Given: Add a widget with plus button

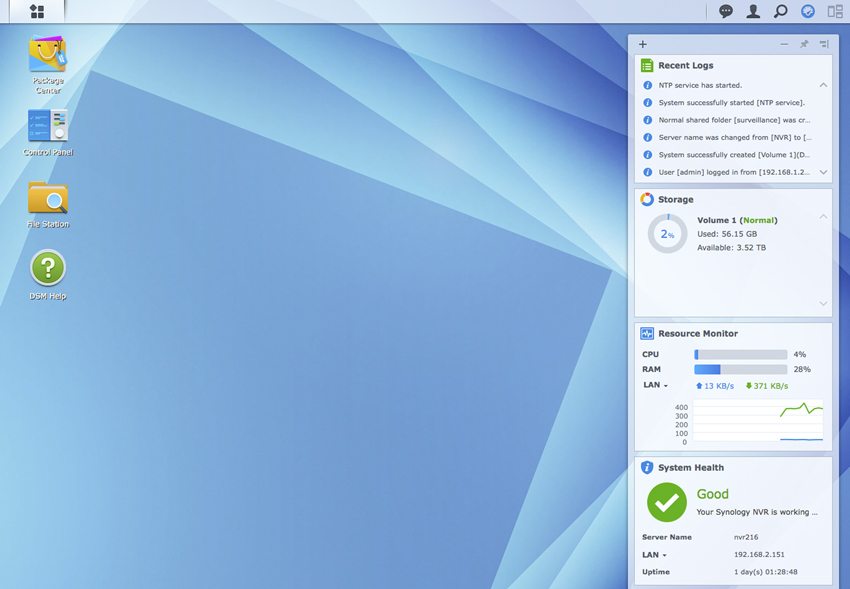Looking at the screenshot, I should coord(643,44).
